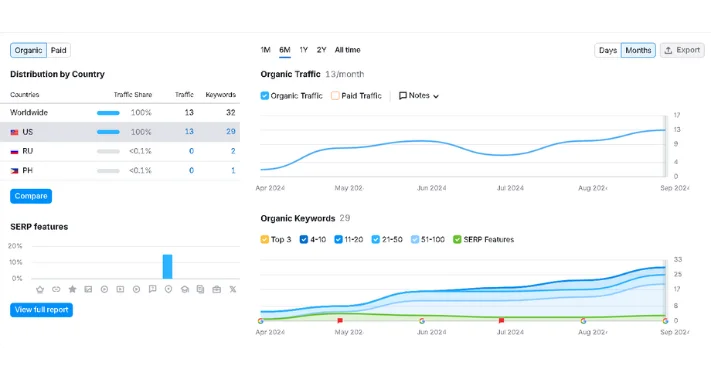711x377 pixels.
Task: Switch to the 1M time range
Action: [x=265, y=50]
